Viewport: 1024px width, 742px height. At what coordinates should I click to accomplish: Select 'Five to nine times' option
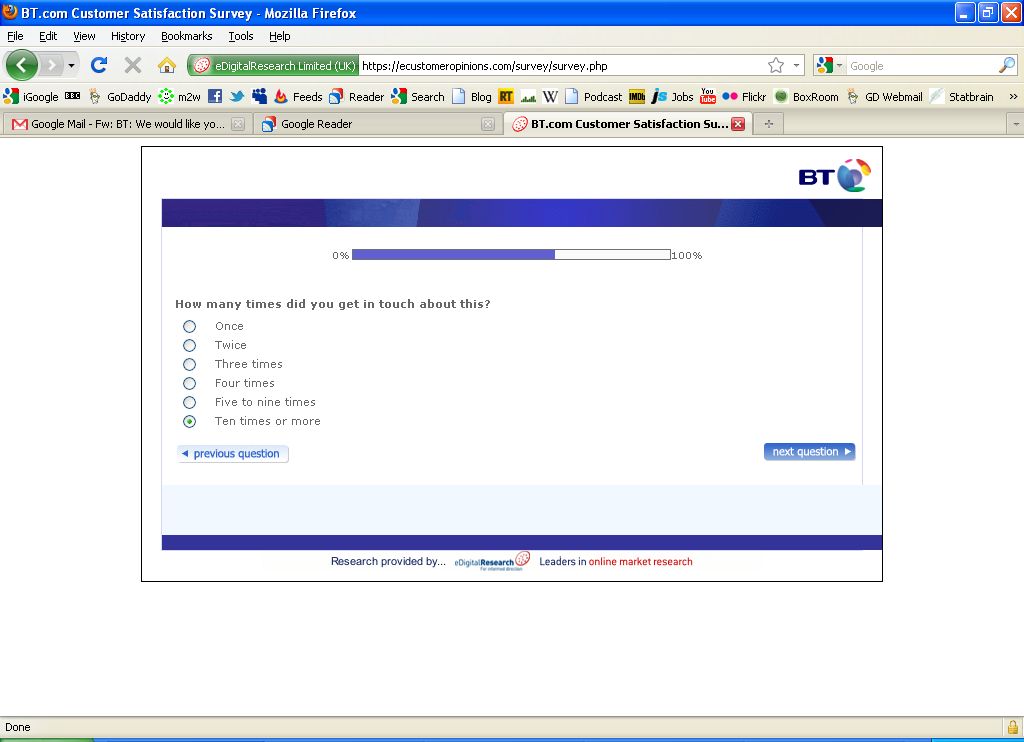(190, 402)
